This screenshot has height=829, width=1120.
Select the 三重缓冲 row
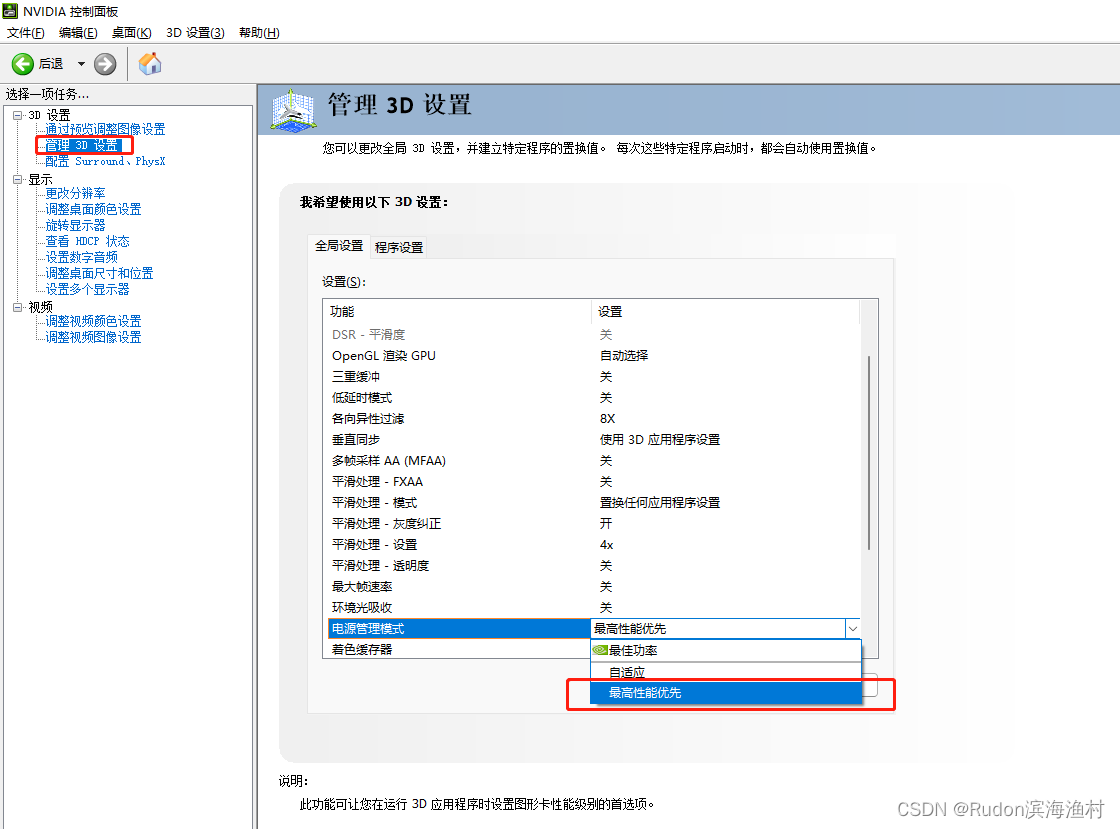[594, 376]
